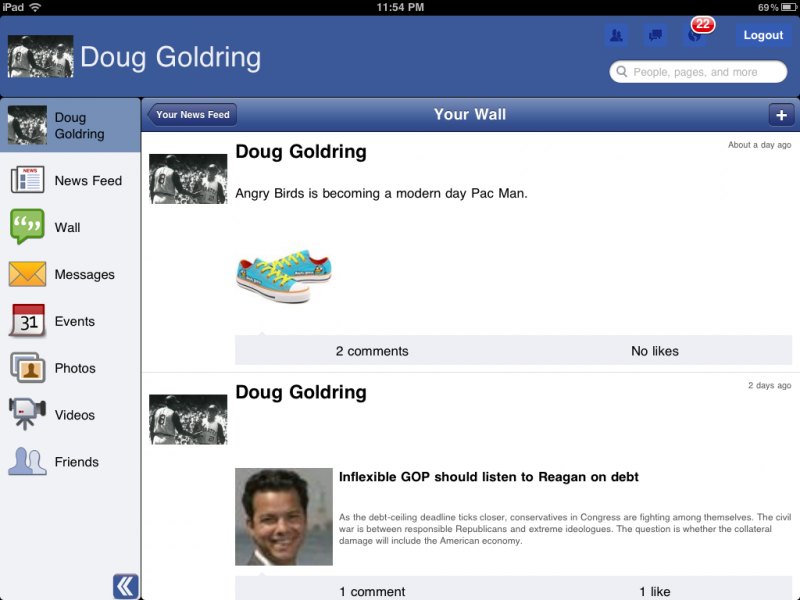Tap the search magnifier icon
This screenshot has width=800, height=600.
tap(621, 72)
